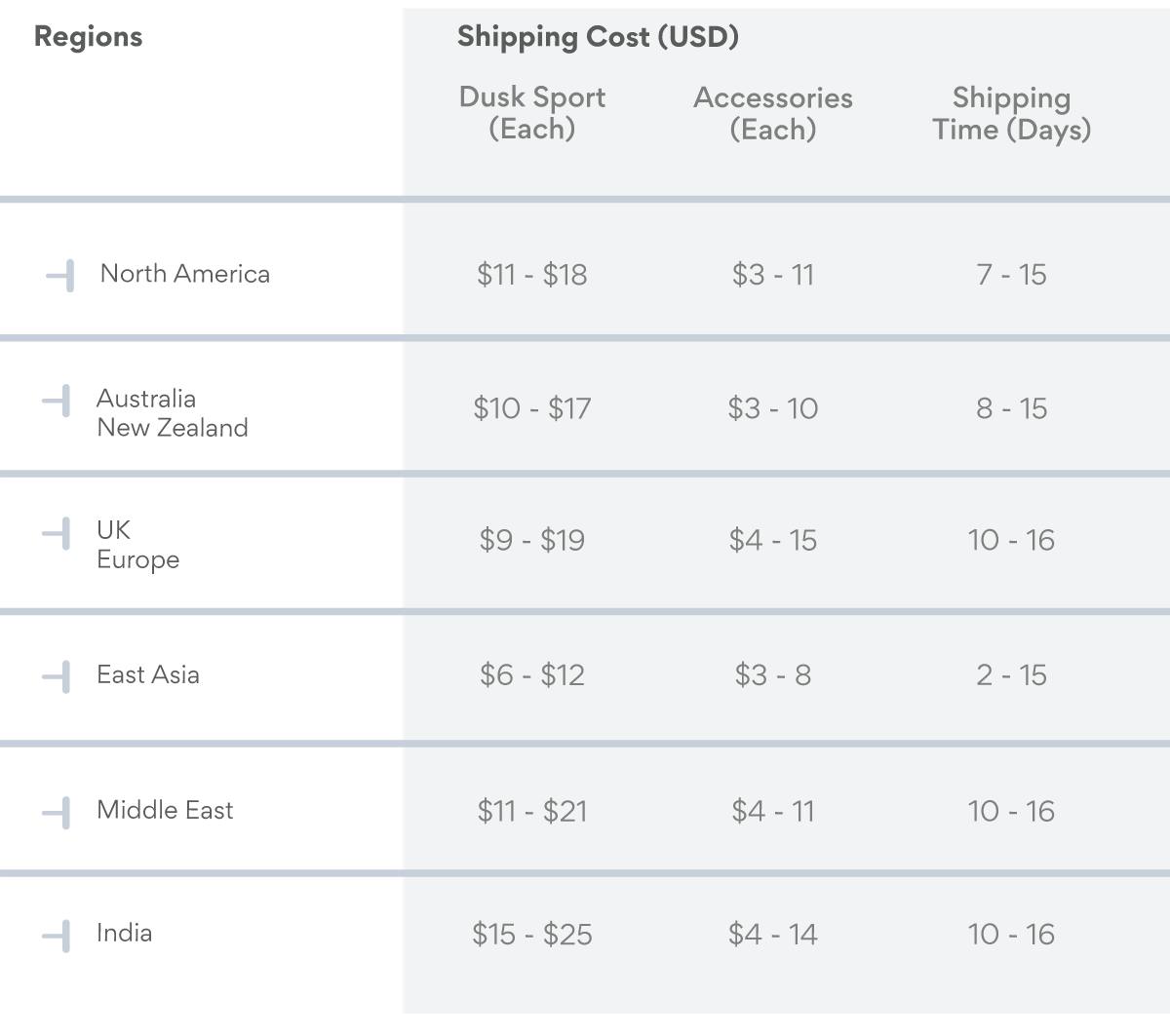Click the Shipping Time (Days) column header
The width and height of the screenshot is (1170, 1036).
(x=1011, y=113)
